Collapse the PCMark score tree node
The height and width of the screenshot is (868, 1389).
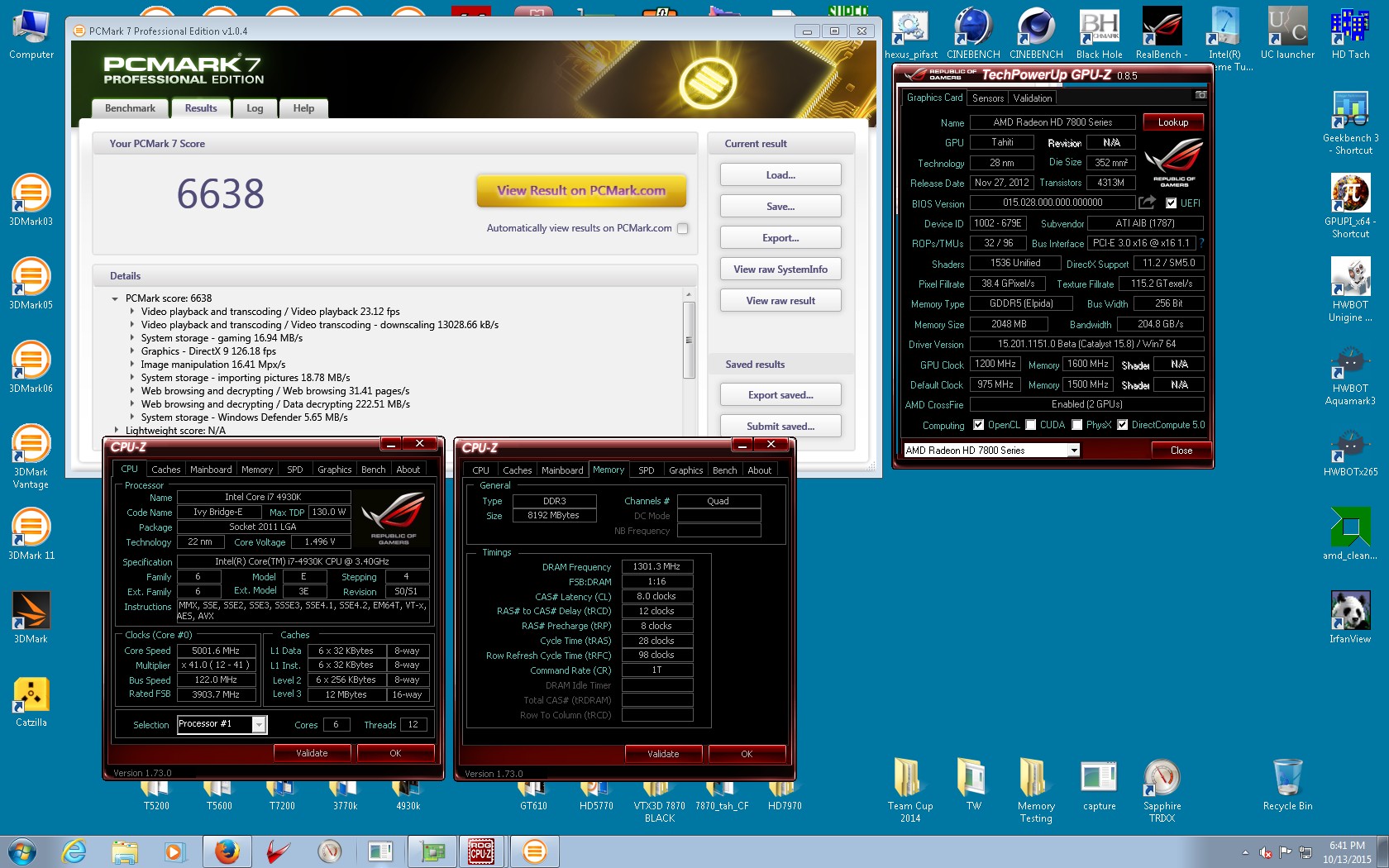click(x=115, y=299)
